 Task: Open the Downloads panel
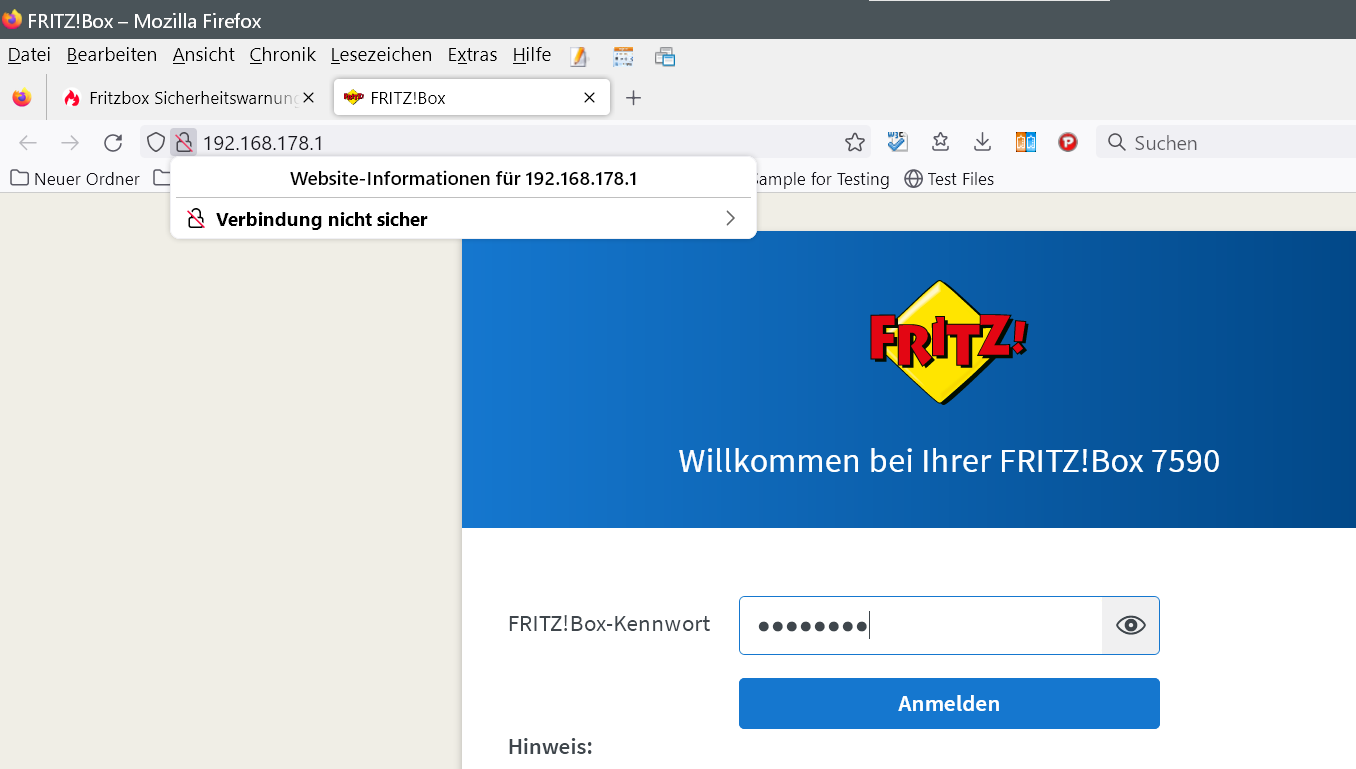click(x=983, y=143)
